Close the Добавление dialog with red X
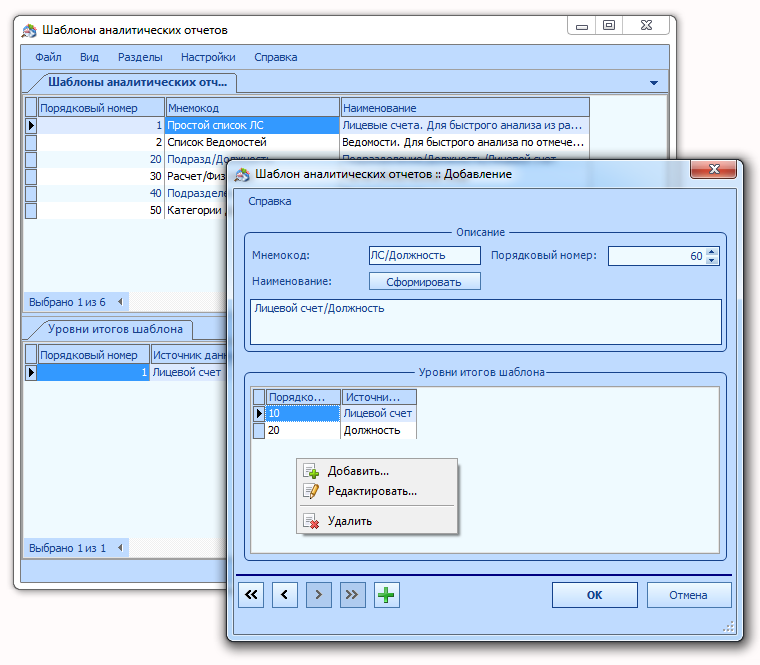 pyautogui.click(x=713, y=169)
